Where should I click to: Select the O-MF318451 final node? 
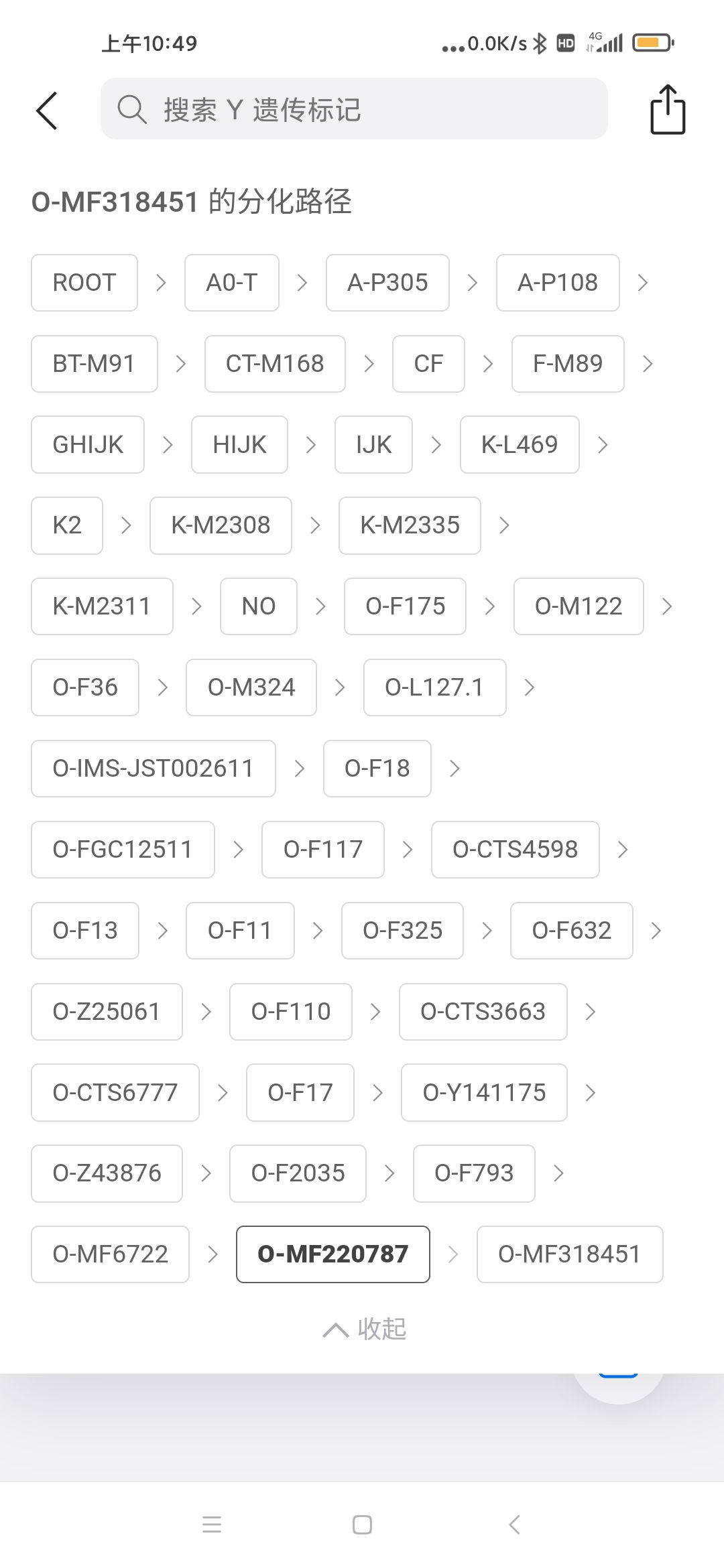tap(569, 1254)
